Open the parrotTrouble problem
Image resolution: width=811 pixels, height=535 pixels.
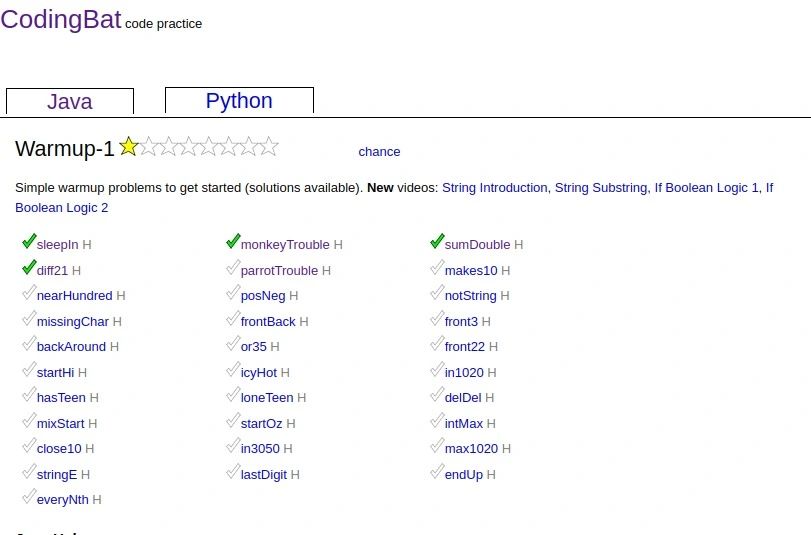[279, 271]
